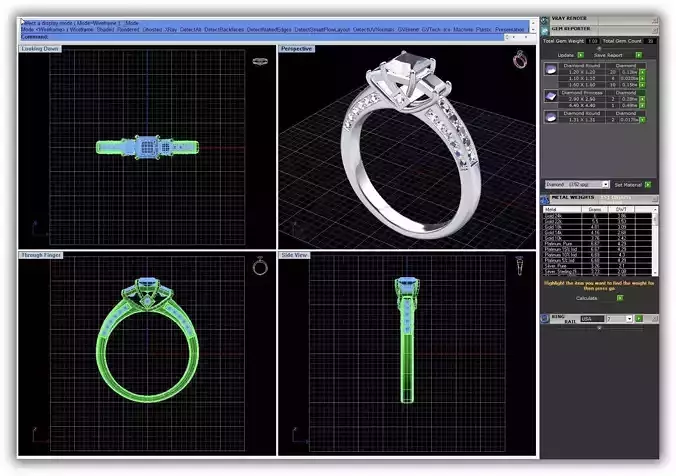Click ring icon in Side View viewport corner
The width and height of the screenshot is (676, 476).
tap(520, 265)
